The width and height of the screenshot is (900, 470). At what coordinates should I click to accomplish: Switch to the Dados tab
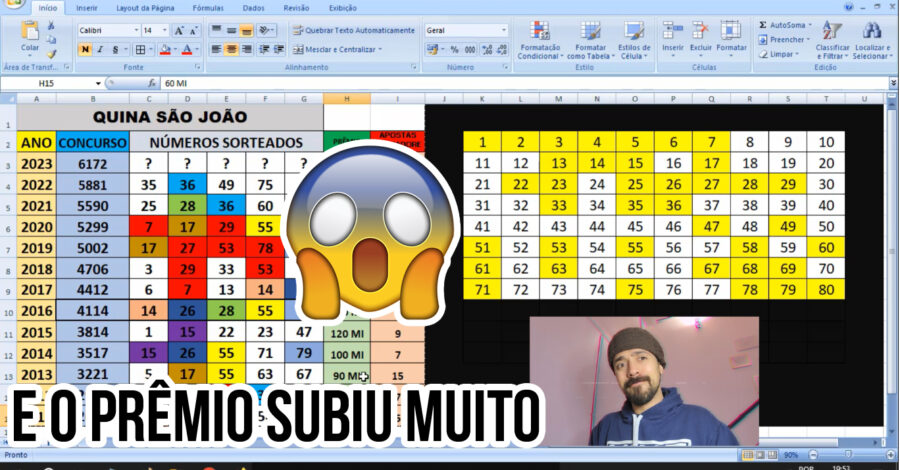pos(253,8)
